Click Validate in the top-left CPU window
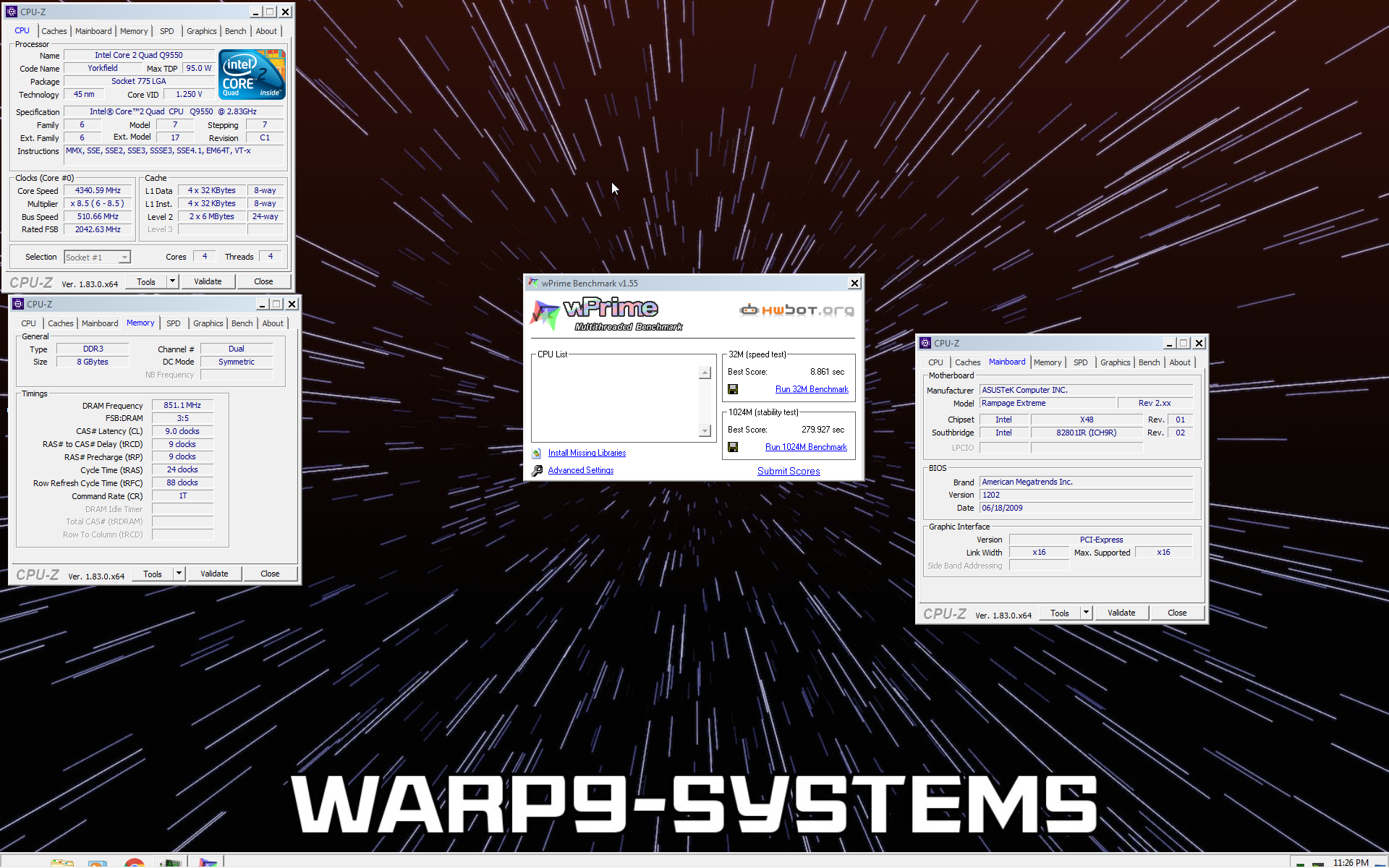The height and width of the screenshot is (868, 1389). [x=208, y=281]
